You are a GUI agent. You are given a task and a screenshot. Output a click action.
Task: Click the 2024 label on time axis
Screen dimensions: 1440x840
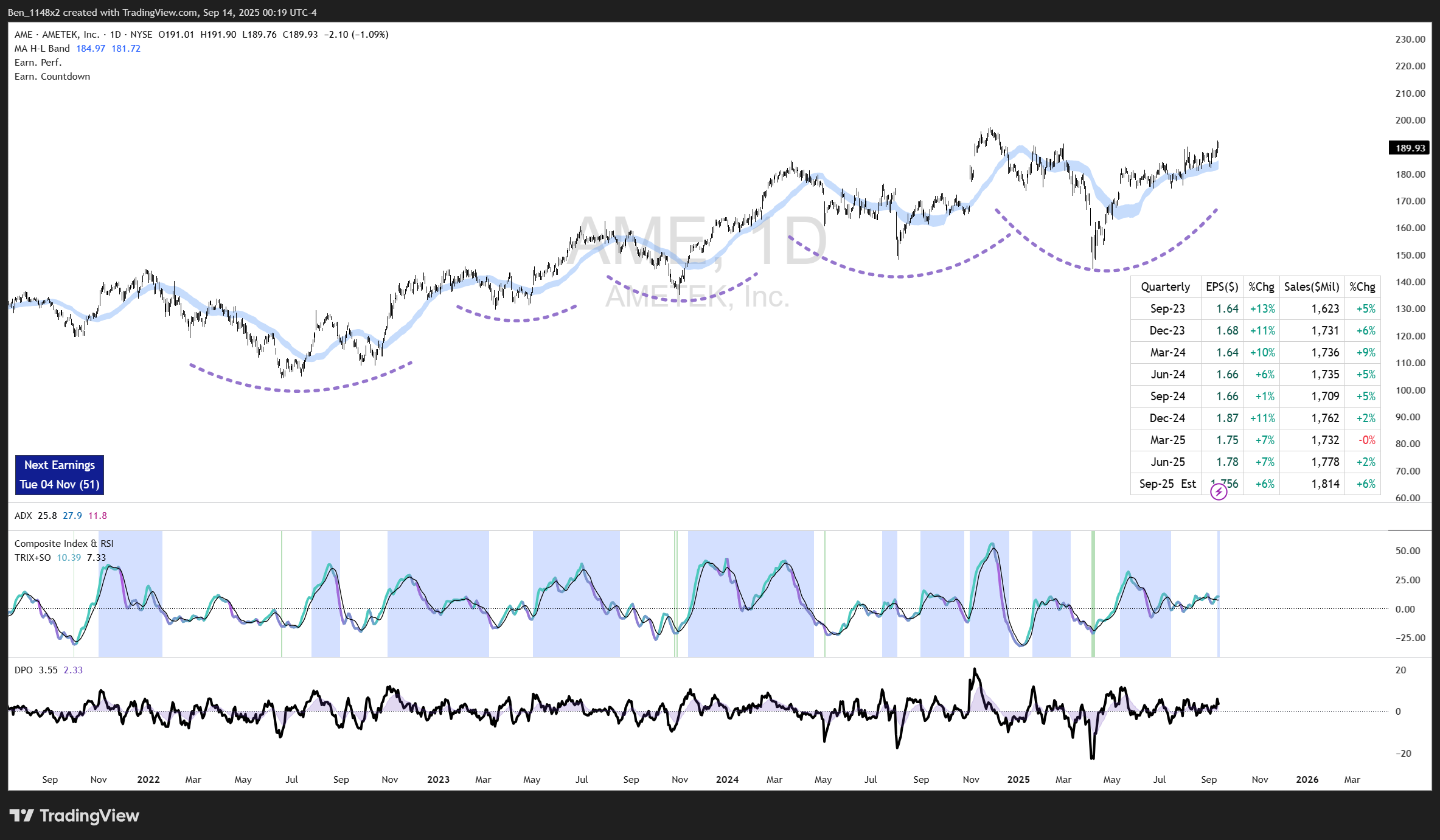point(727,780)
